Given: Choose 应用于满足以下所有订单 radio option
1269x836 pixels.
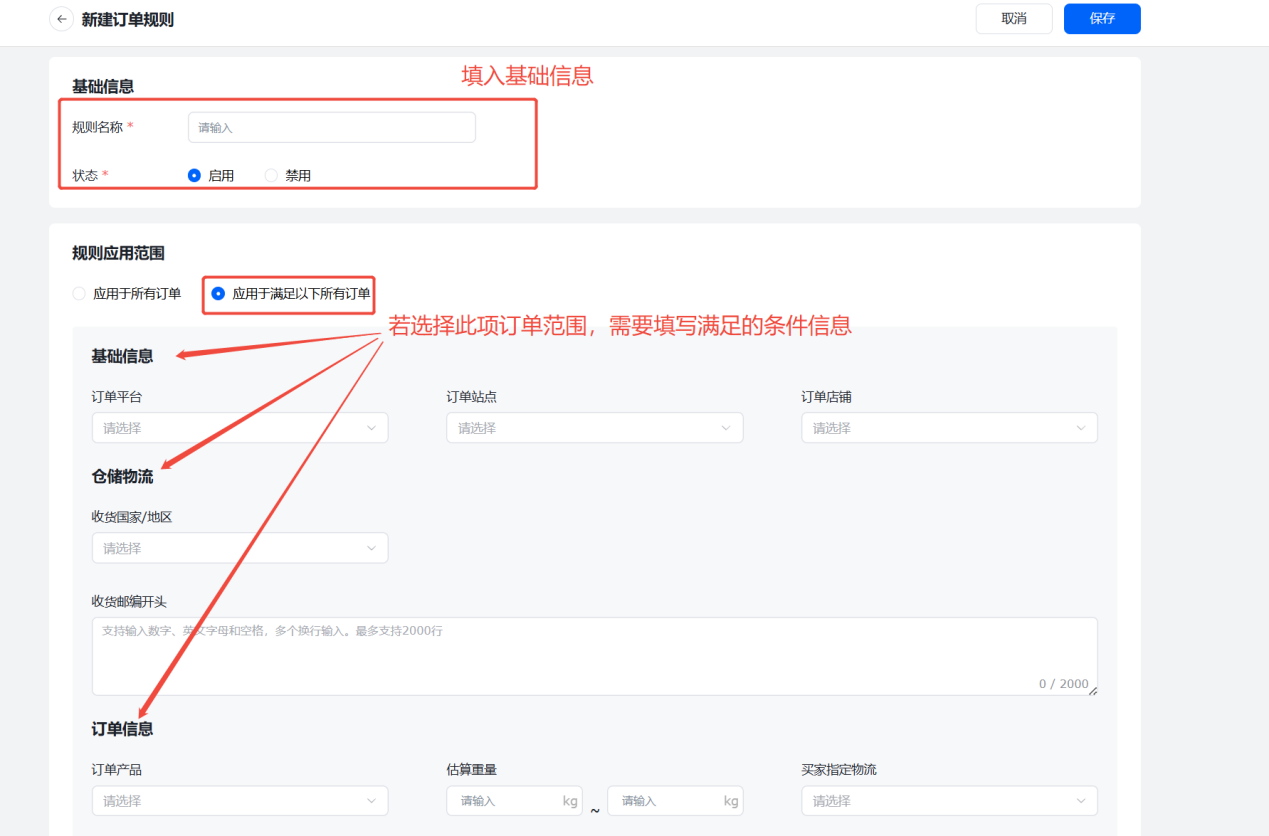Looking at the screenshot, I should (x=218, y=294).
